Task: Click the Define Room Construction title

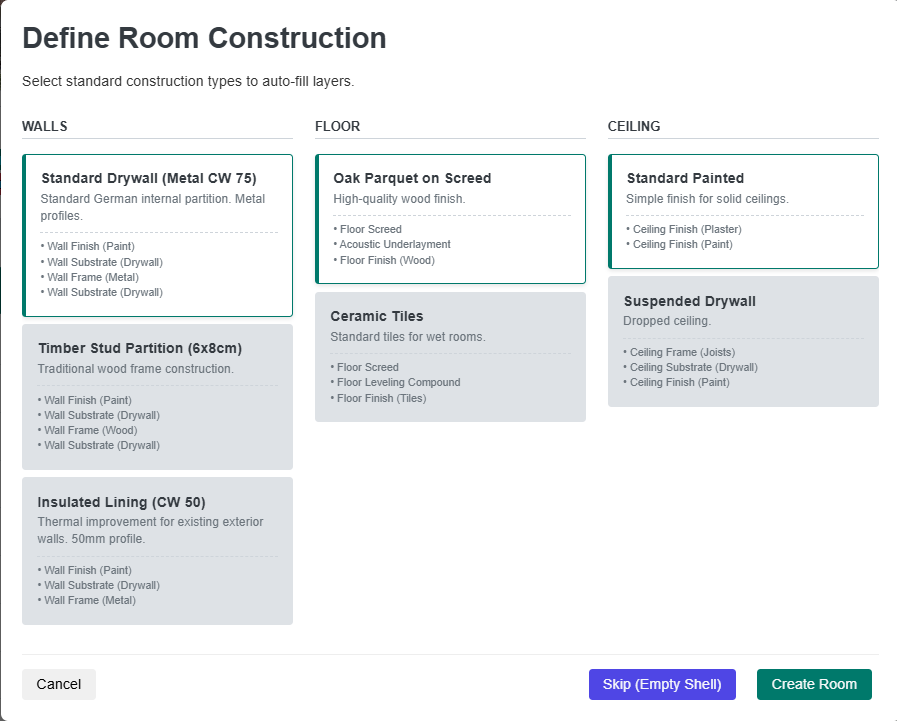Action: point(204,38)
